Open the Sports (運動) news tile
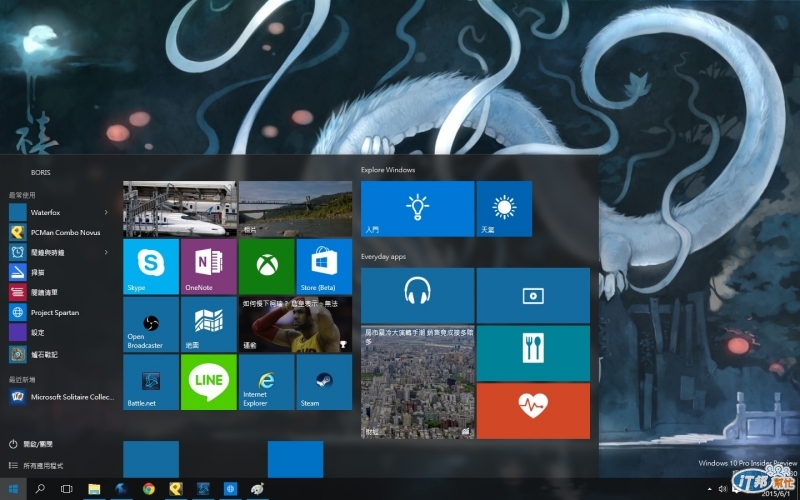 pyautogui.click(x=295, y=324)
